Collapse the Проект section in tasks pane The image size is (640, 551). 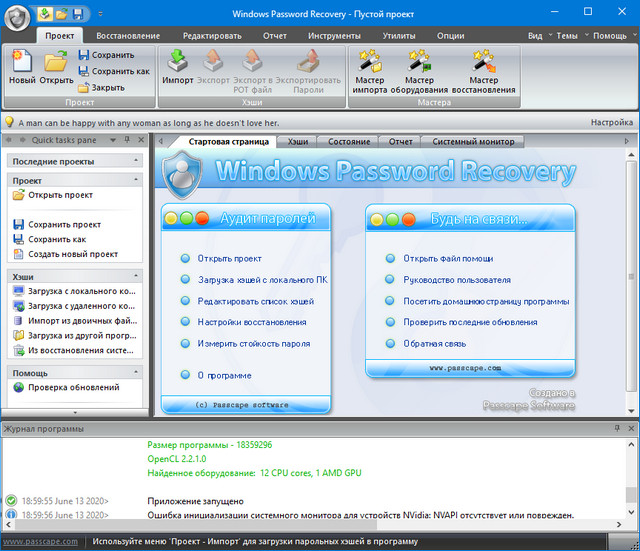click(137, 180)
